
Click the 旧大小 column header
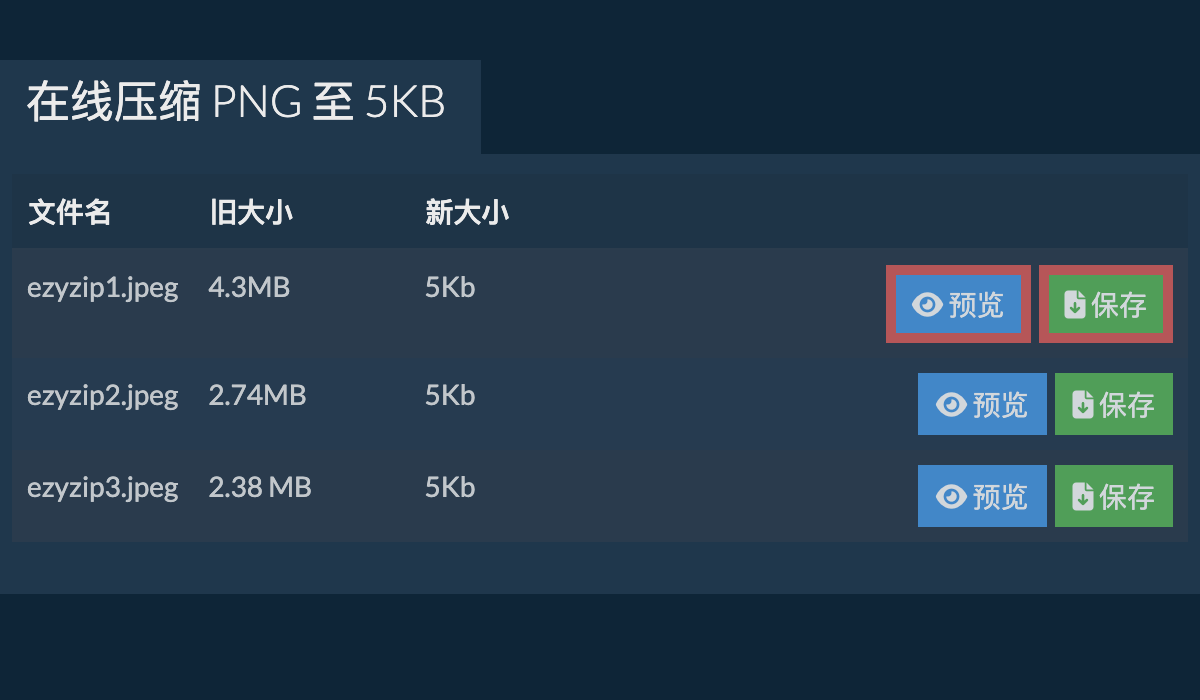pyautogui.click(x=251, y=213)
